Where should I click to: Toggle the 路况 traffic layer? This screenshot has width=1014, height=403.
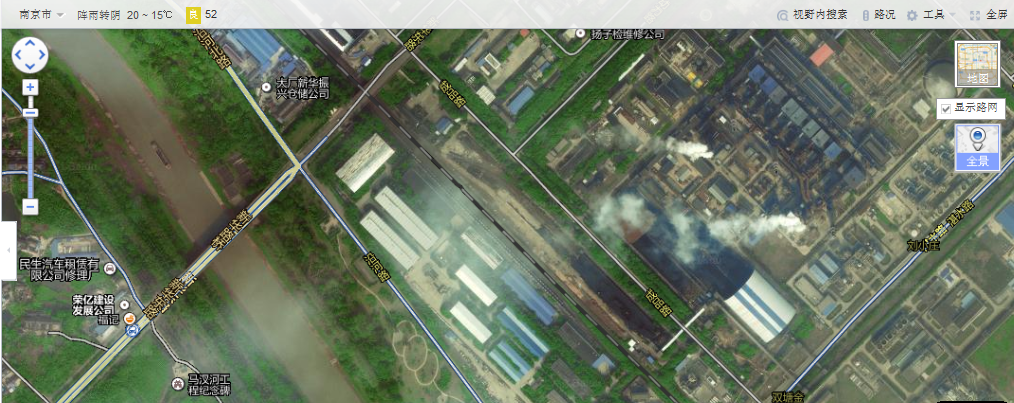[x=878, y=15]
